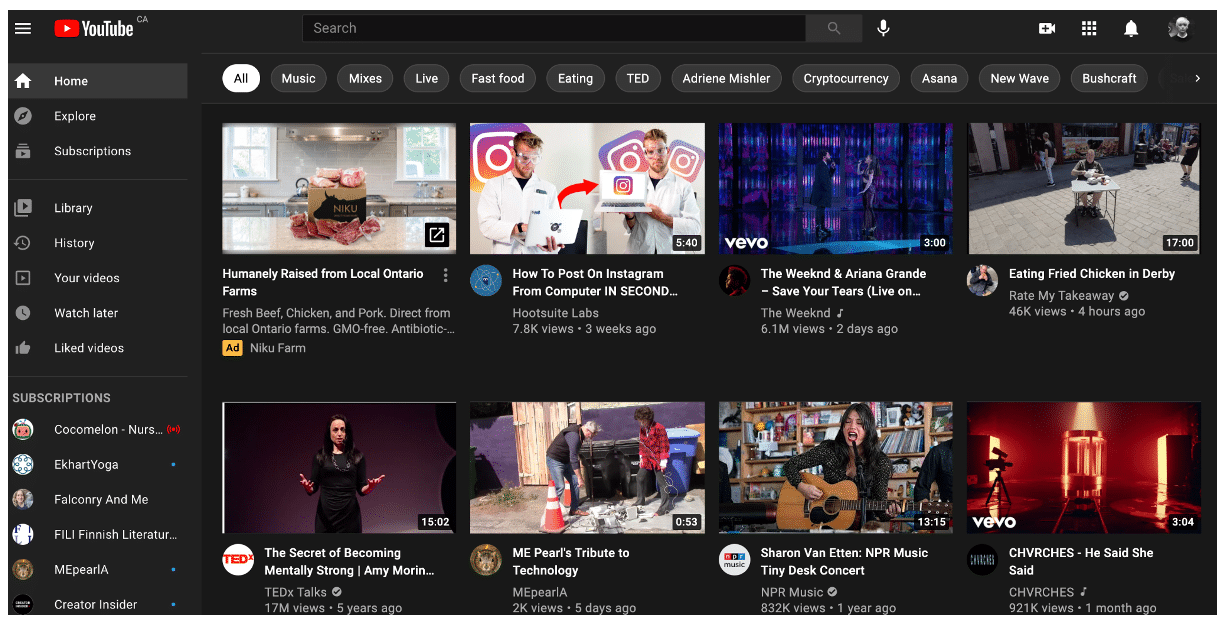Open the YouTube apps grid
1228x628 pixels.
click(x=1089, y=28)
